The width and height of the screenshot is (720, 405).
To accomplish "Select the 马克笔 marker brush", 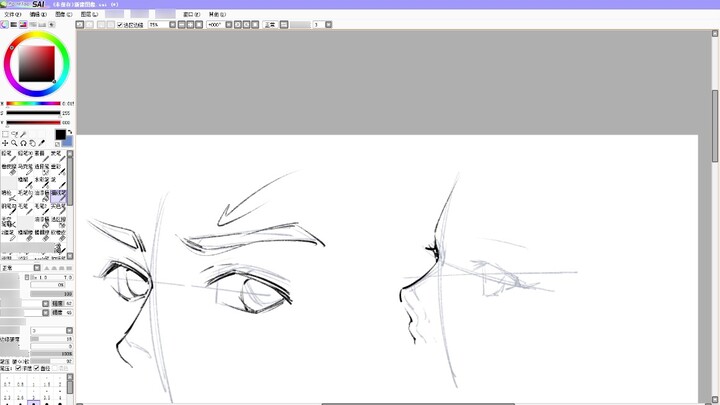I will coord(25,169).
